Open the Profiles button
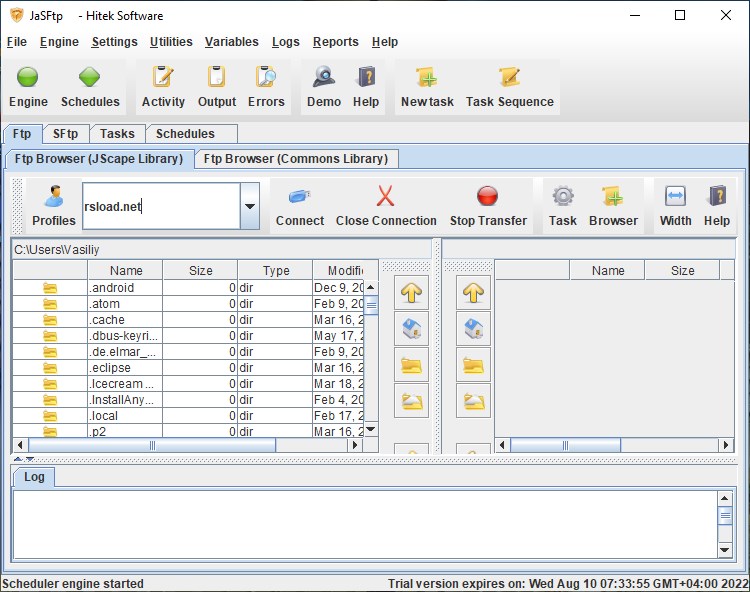The width and height of the screenshot is (750, 592). pos(54,206)
